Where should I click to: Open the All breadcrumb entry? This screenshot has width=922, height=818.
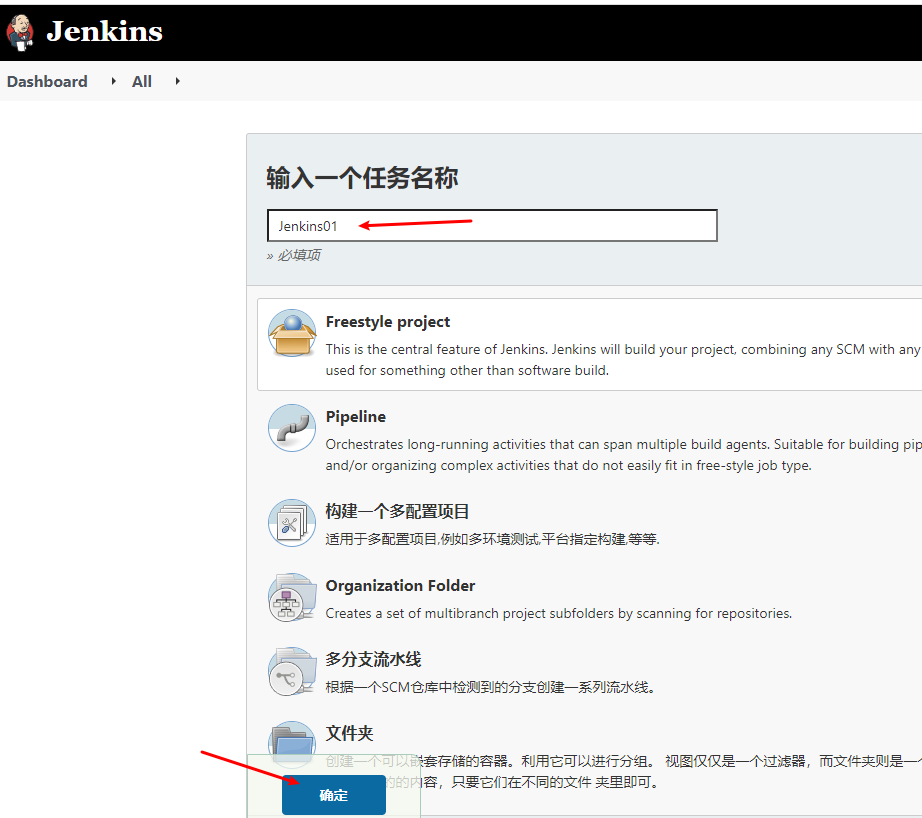tap(141, 81)
